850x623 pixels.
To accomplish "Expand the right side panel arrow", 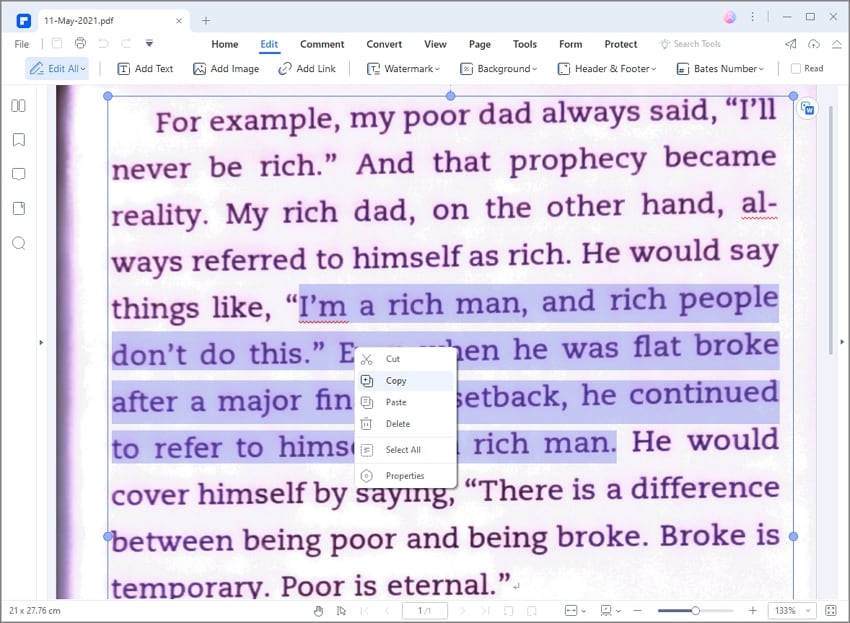I will click(842, 342).
